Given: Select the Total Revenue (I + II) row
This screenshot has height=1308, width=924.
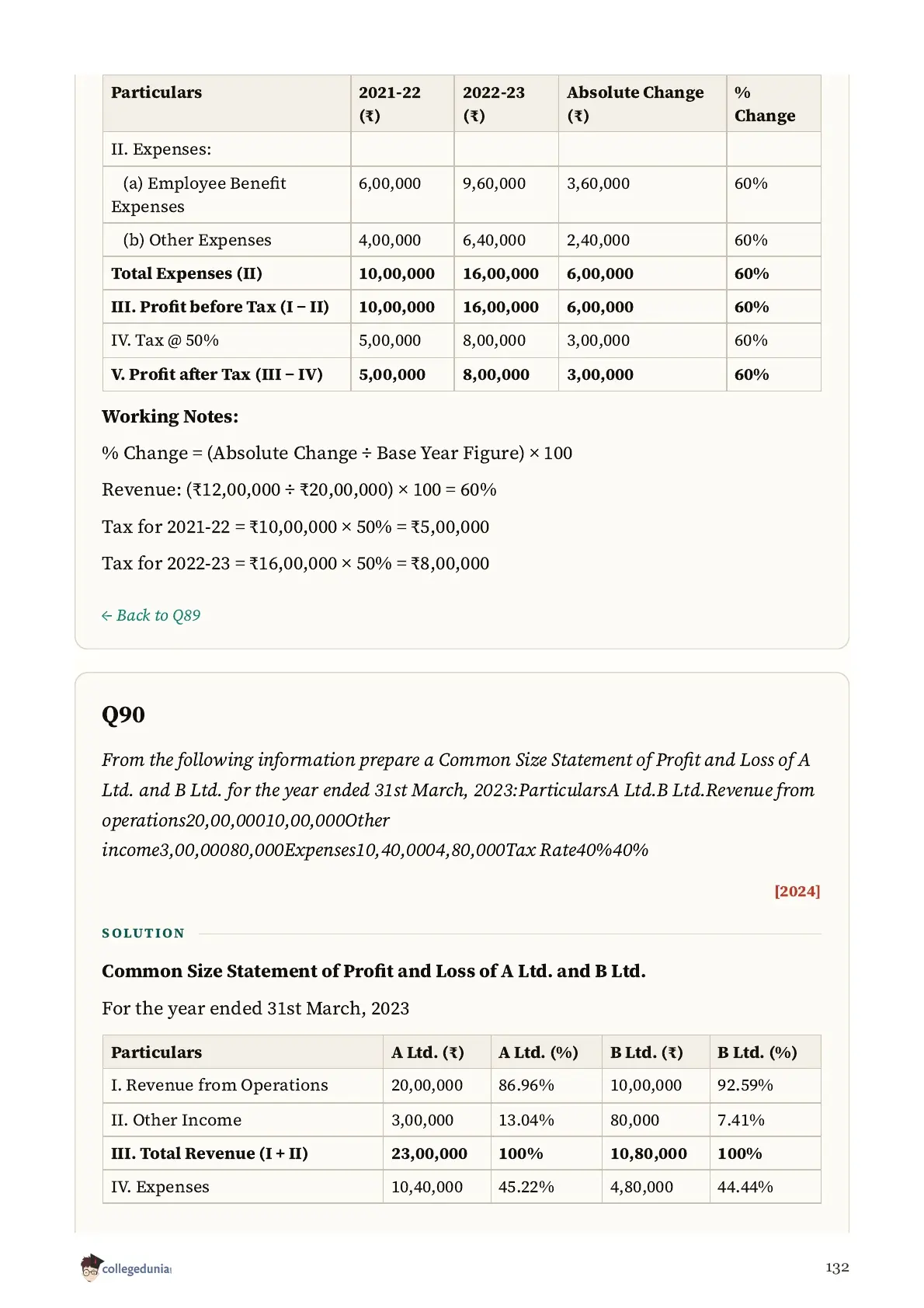Looking at the screenshot, I should (461, 1153).
